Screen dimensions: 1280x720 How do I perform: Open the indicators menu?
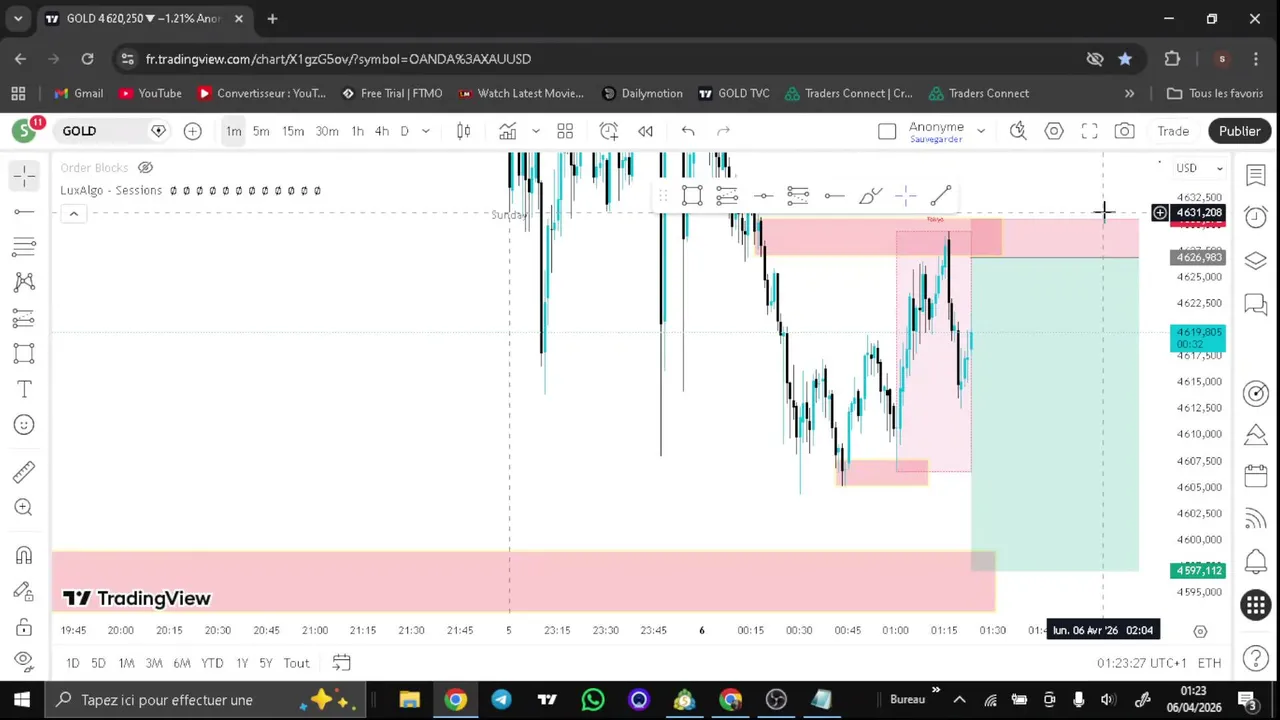(508, 131)
